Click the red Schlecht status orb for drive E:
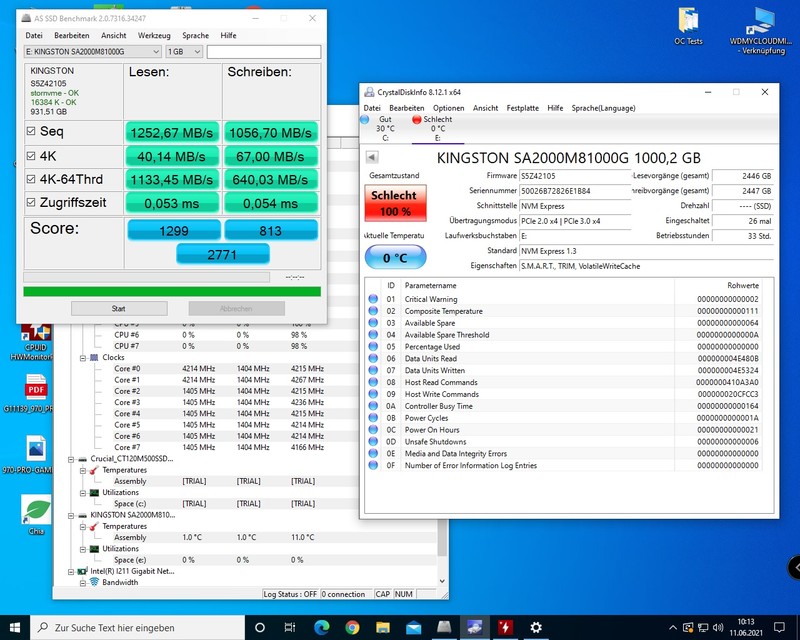The image size is (800, 640). [x=417, y=119]
